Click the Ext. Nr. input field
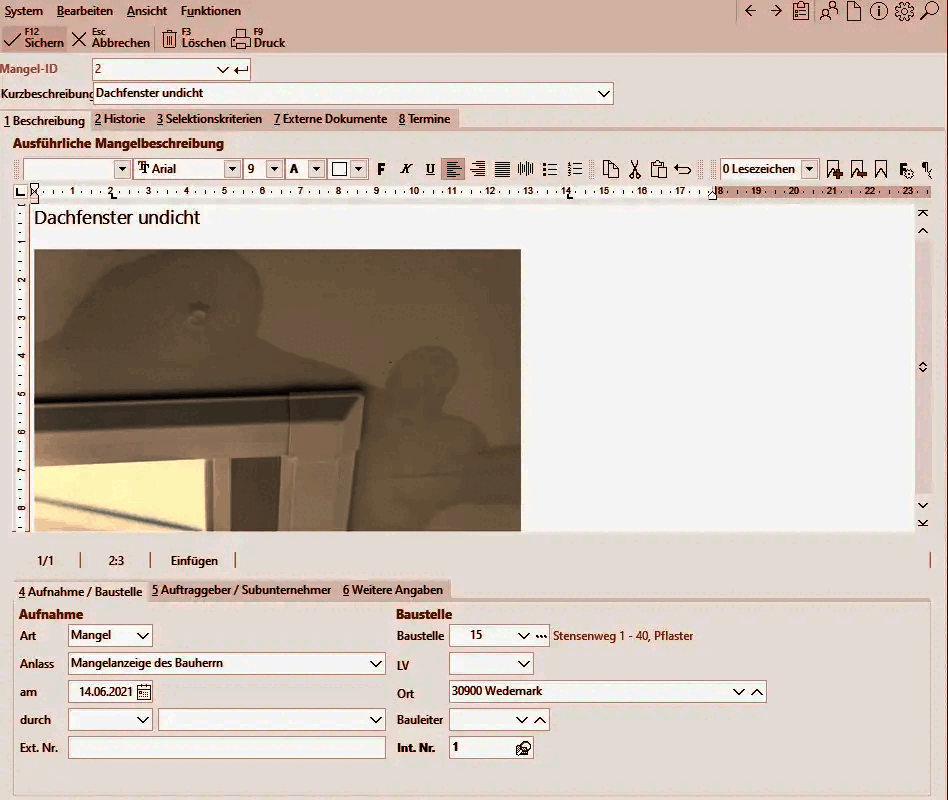 [226, 748]
